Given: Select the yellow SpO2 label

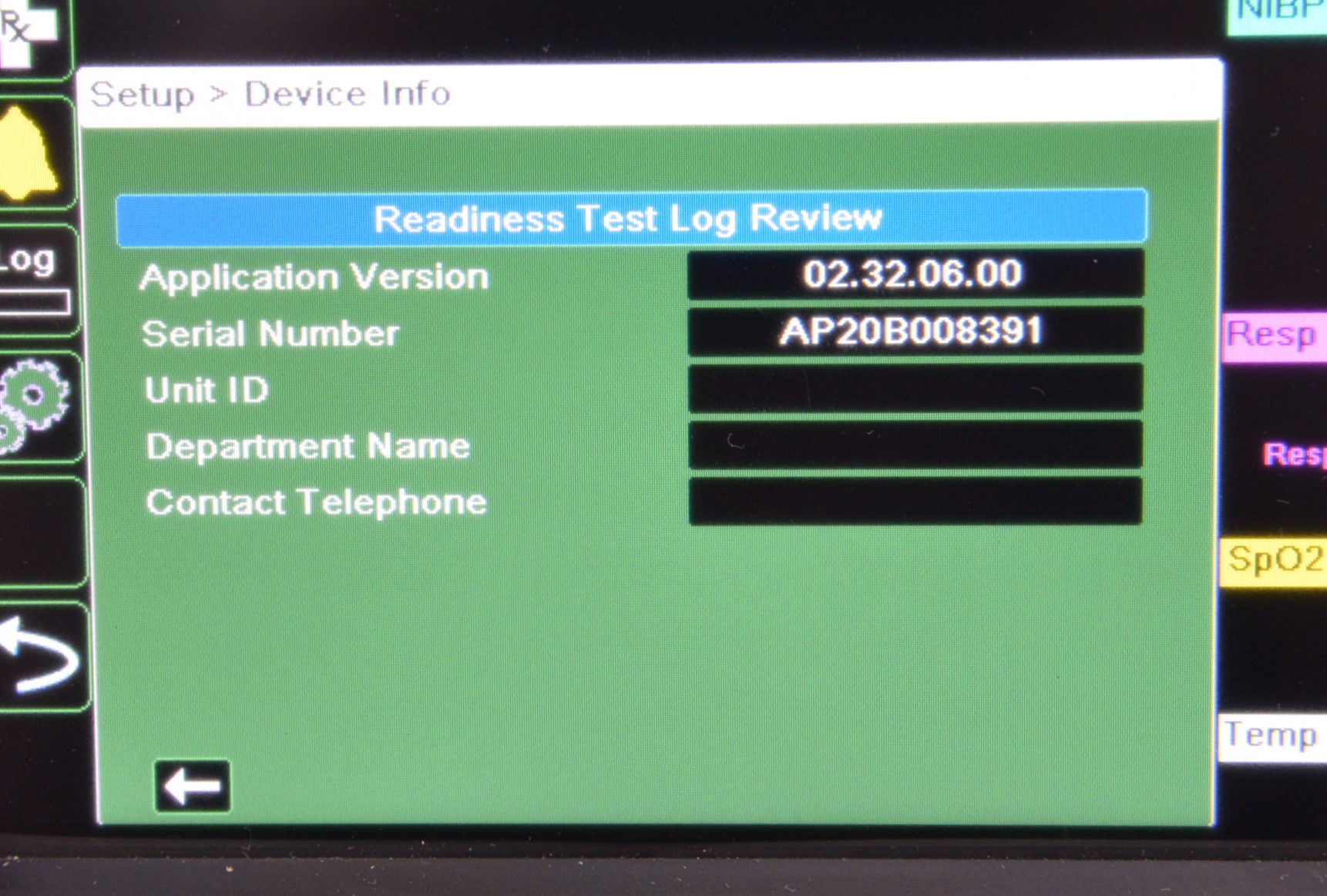Looking at the screenshot, I should (x=1274, y=560).
